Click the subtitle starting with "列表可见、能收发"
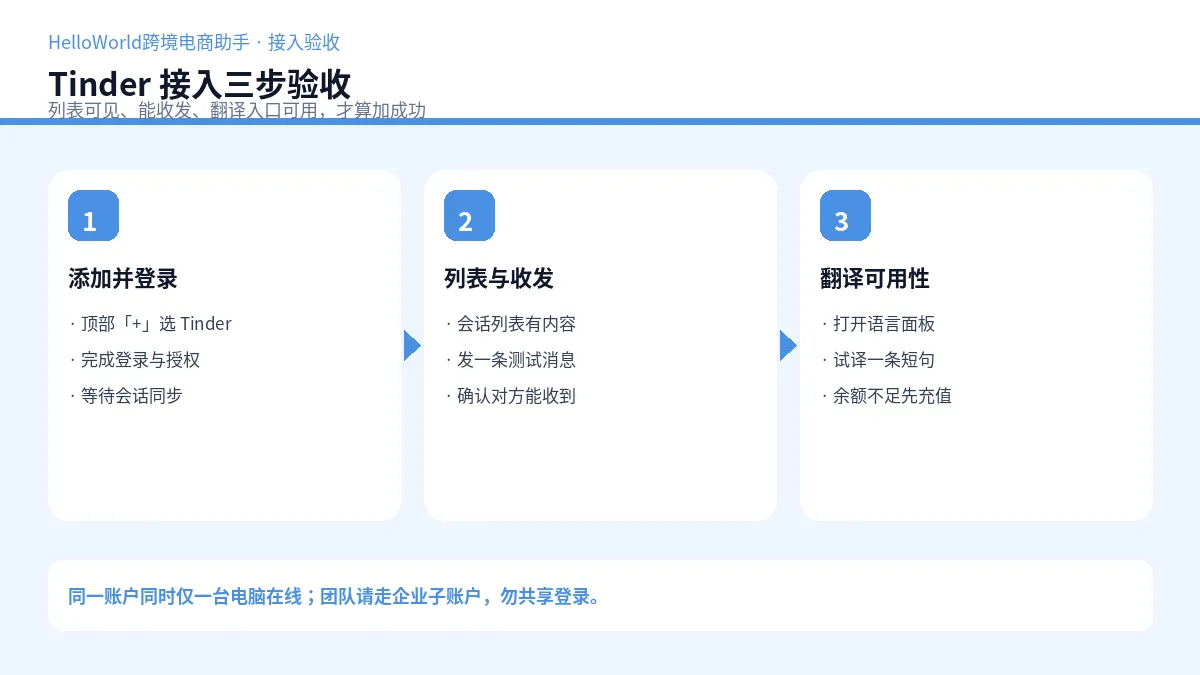Viewport: 1200px width, 675px height. click(x=237, y=110)
